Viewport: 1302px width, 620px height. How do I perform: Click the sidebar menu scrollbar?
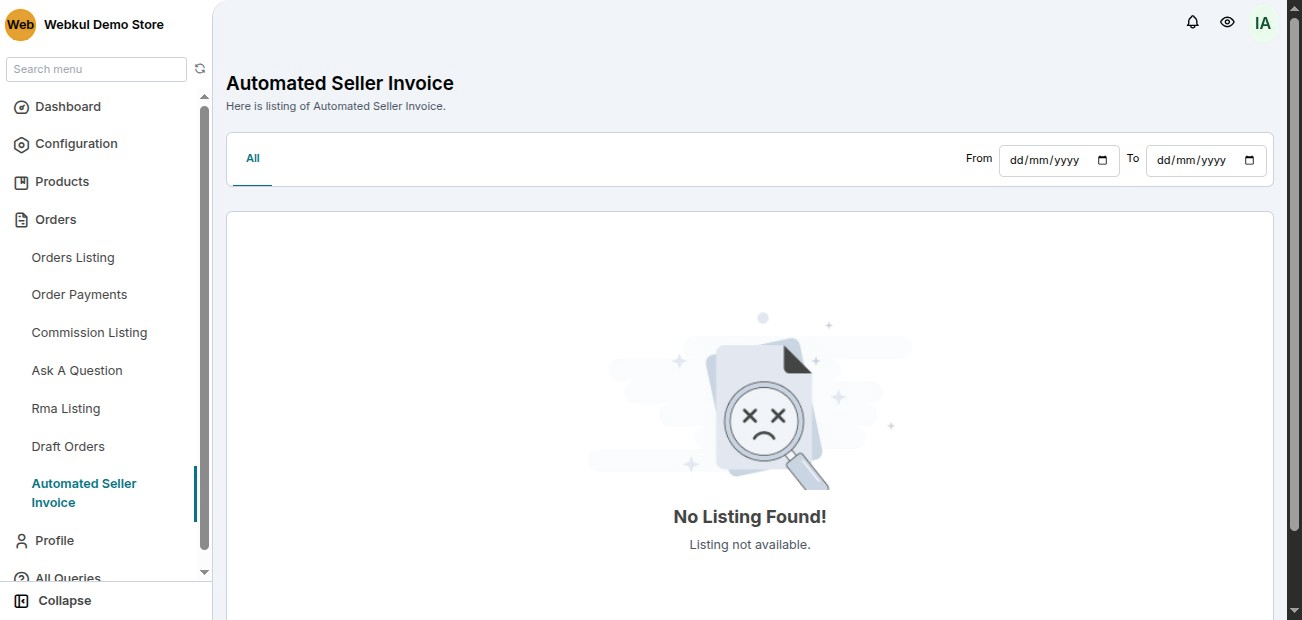pyautogui.click(x=204, y=328)
